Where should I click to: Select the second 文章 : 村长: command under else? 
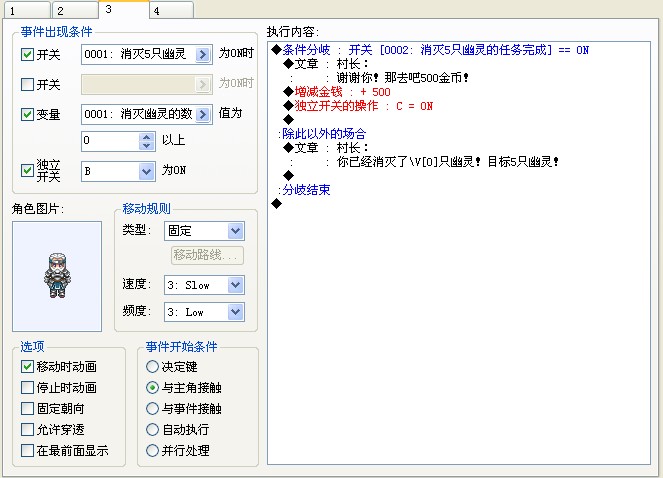326,148
